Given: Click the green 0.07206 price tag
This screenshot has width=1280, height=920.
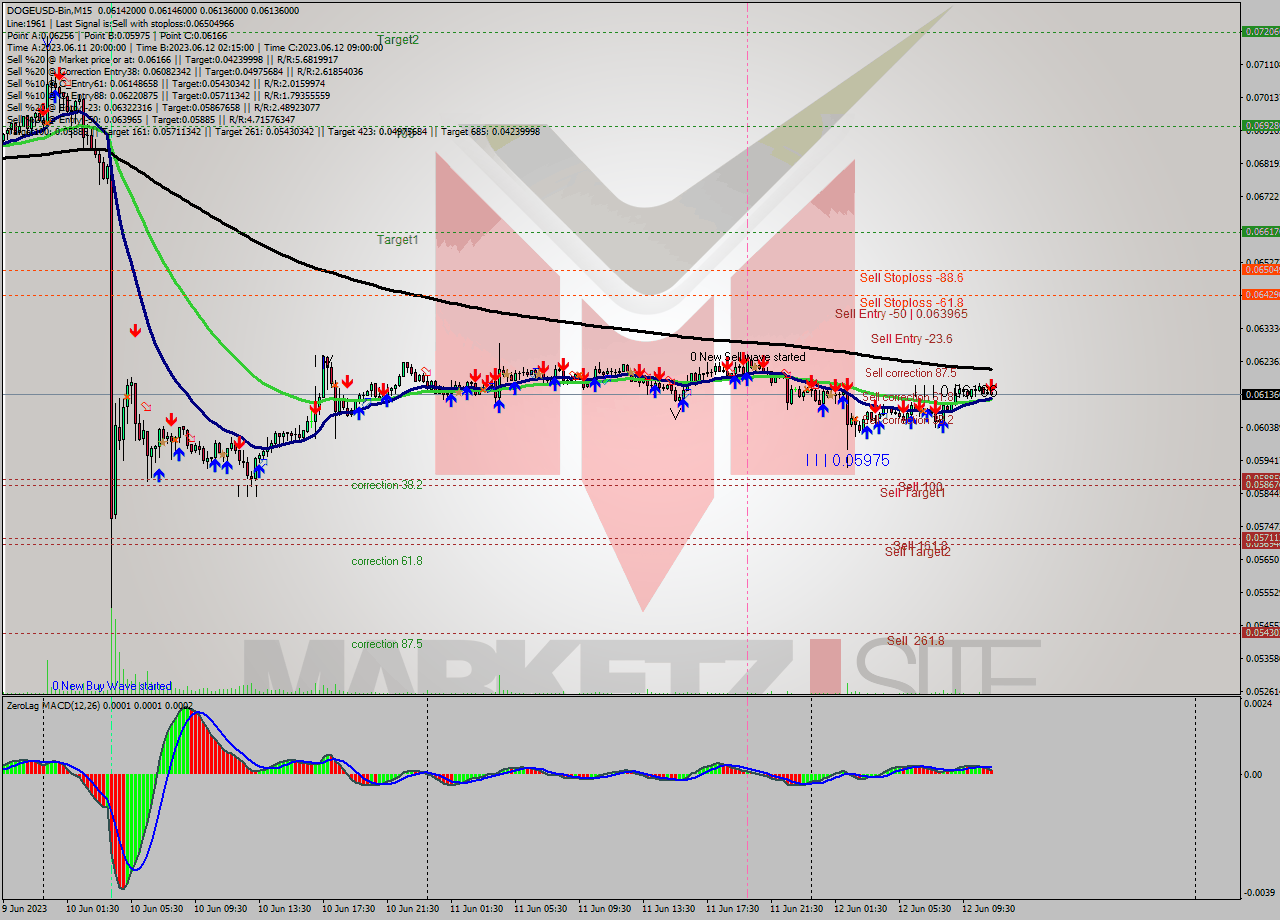Looking at the screenshot, I should pos(1260,32).
